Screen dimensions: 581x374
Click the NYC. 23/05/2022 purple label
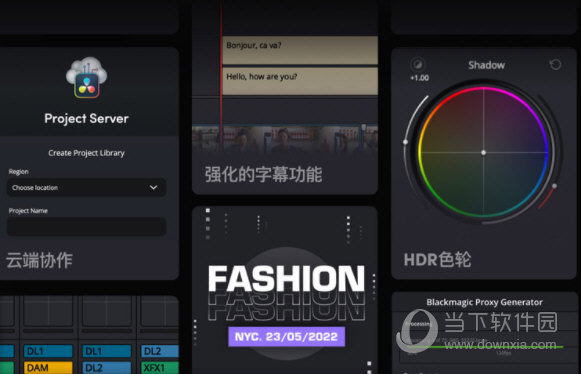coord(286,337)
